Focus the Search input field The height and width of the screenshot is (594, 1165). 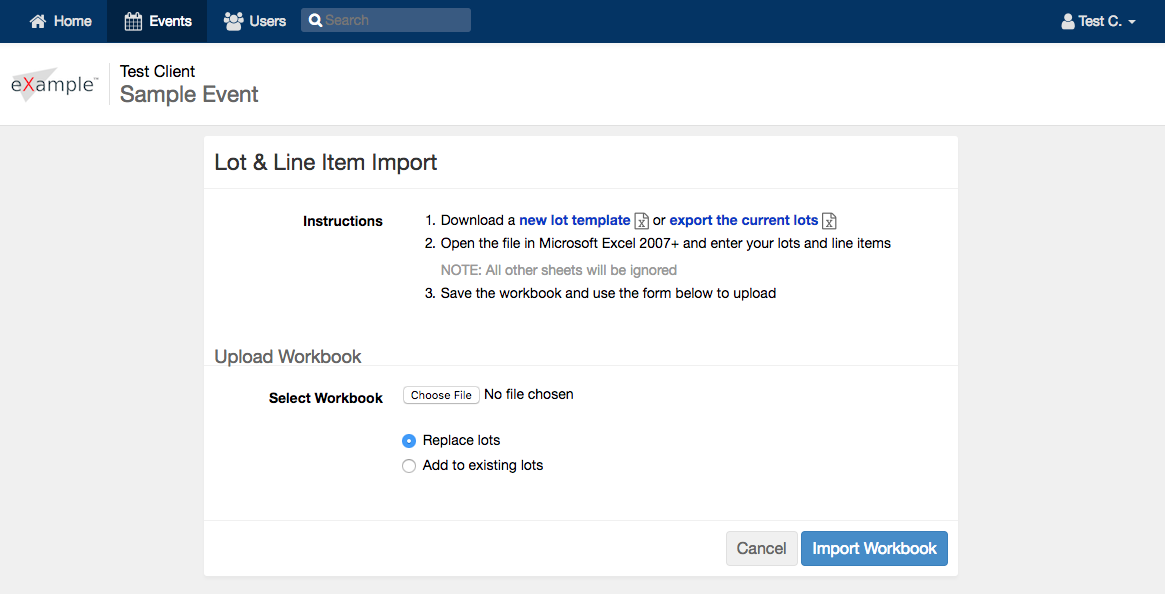(386, 20)
